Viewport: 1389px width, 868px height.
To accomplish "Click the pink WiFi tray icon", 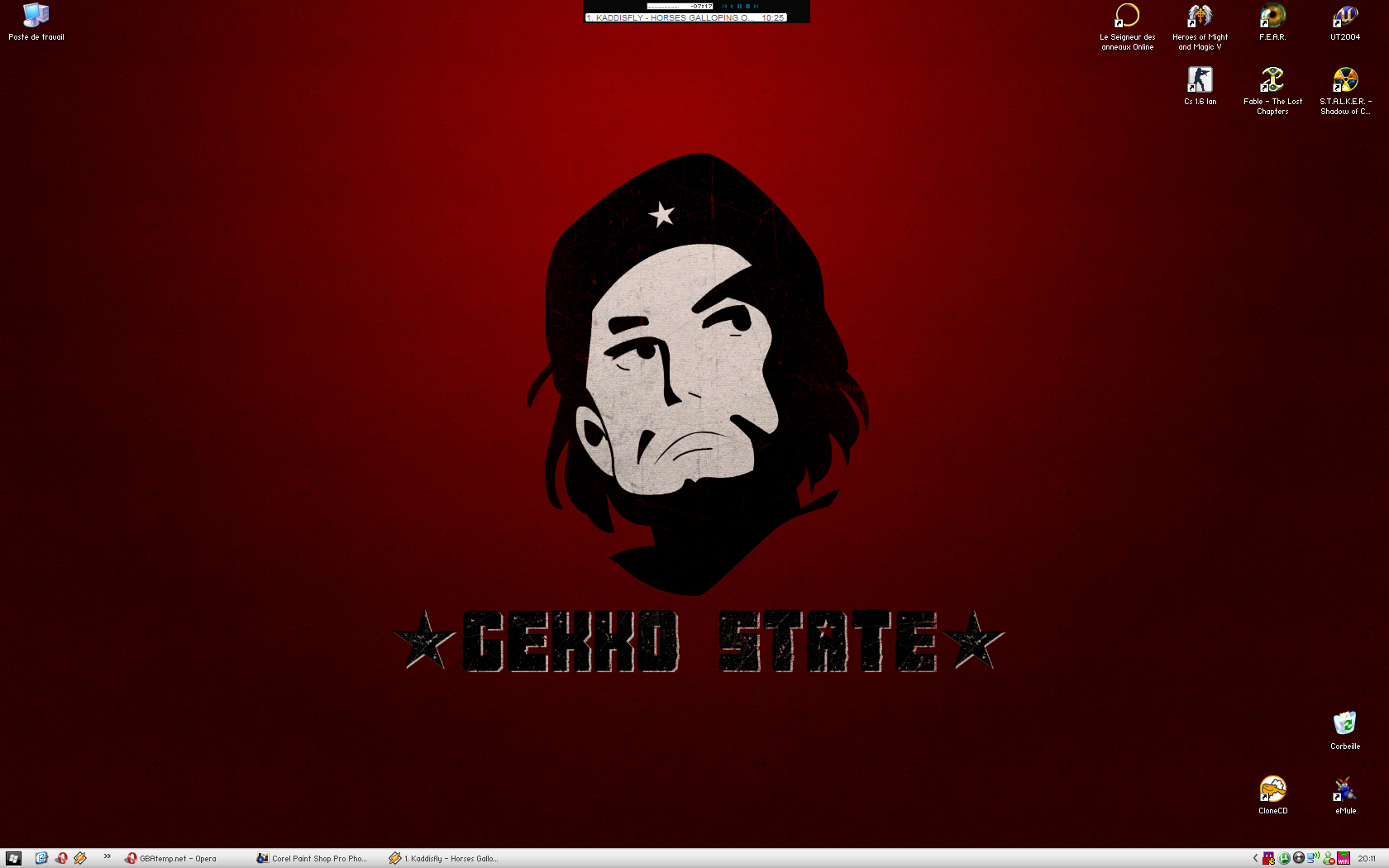I will click(x=1344, y=858).
